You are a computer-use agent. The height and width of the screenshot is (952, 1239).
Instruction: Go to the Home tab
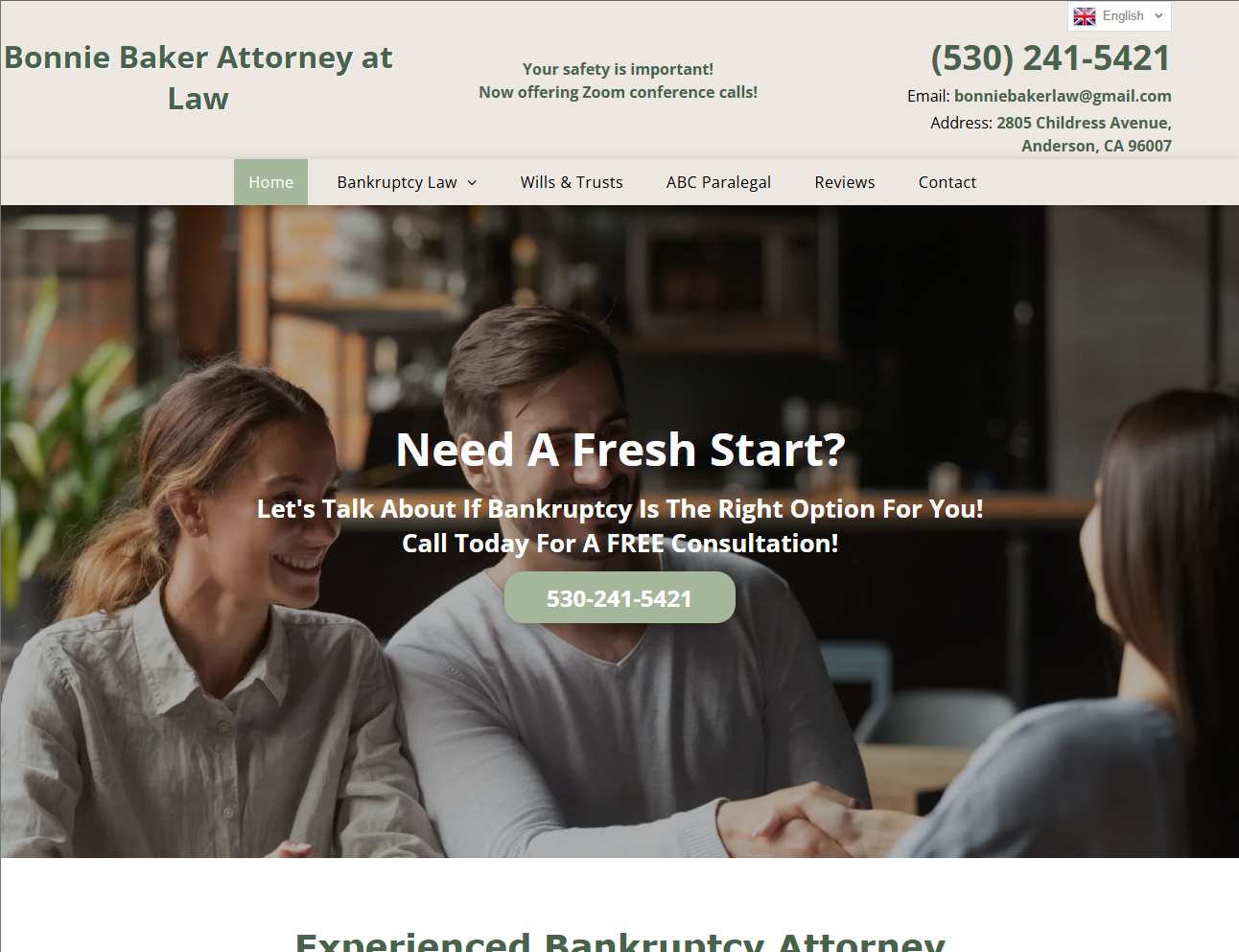click(270, 182)
